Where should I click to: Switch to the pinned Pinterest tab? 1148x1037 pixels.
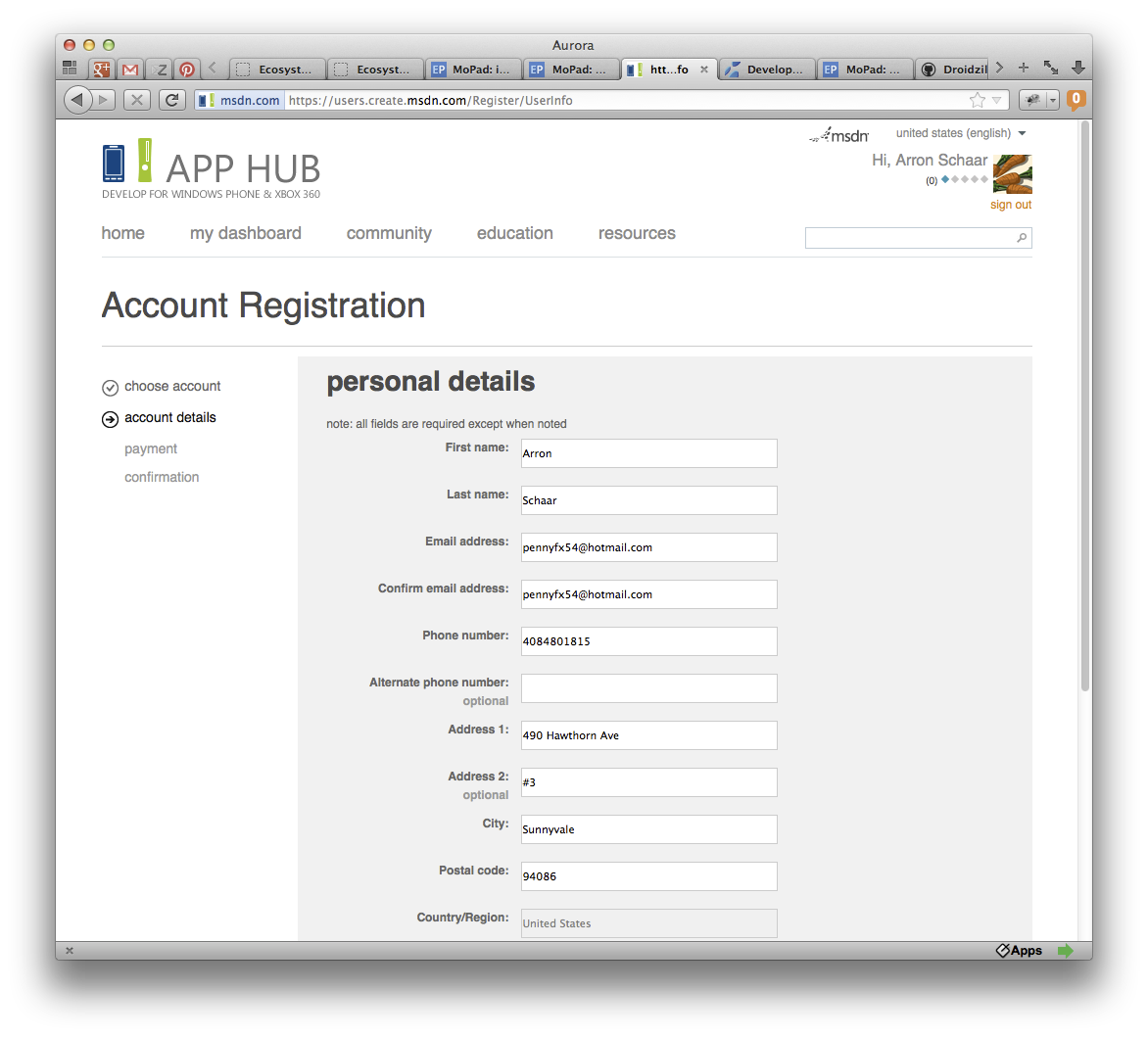[x=187, y=70]
